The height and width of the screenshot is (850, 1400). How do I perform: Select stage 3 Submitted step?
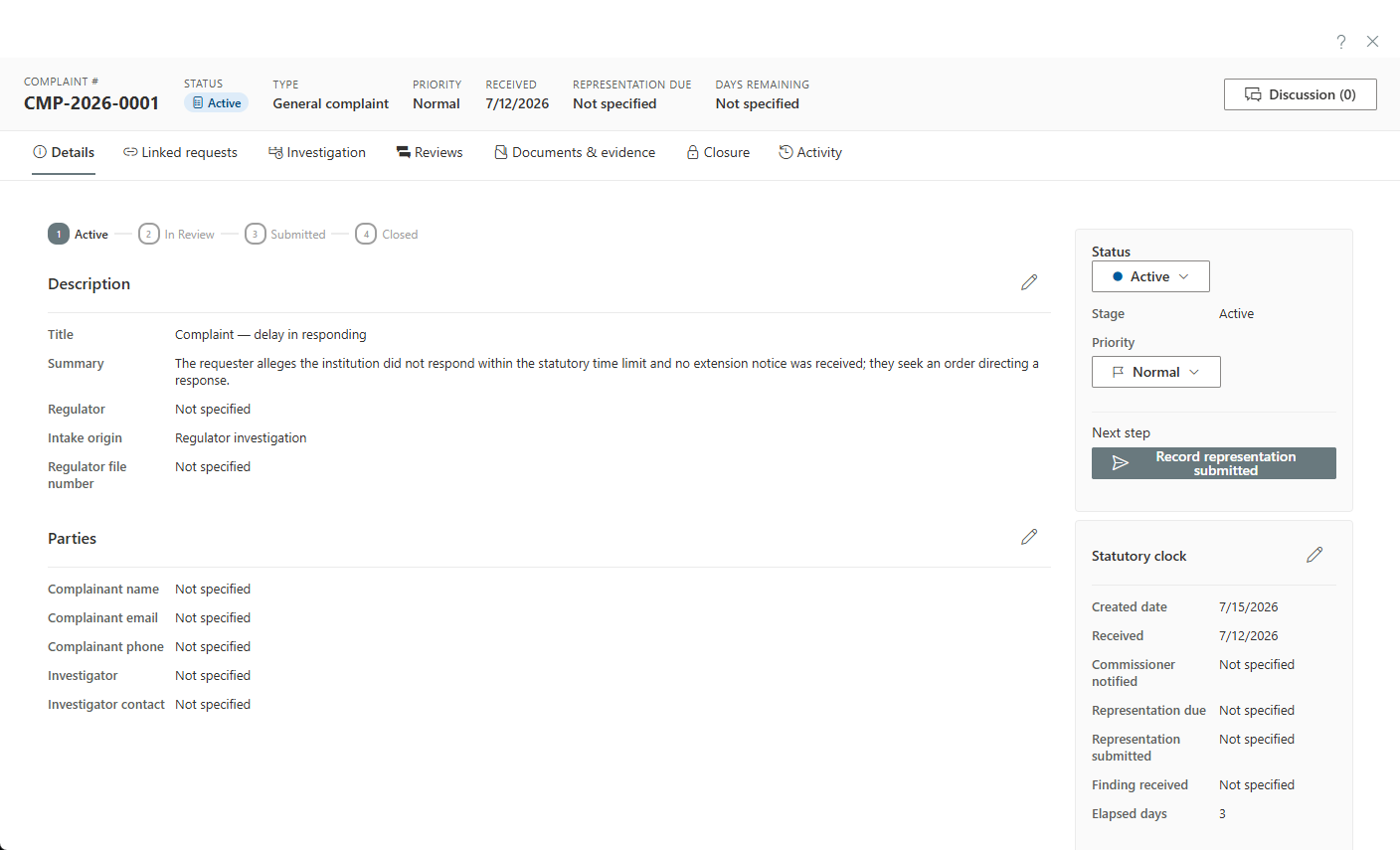pyautogui.click(x=285, y=235)
